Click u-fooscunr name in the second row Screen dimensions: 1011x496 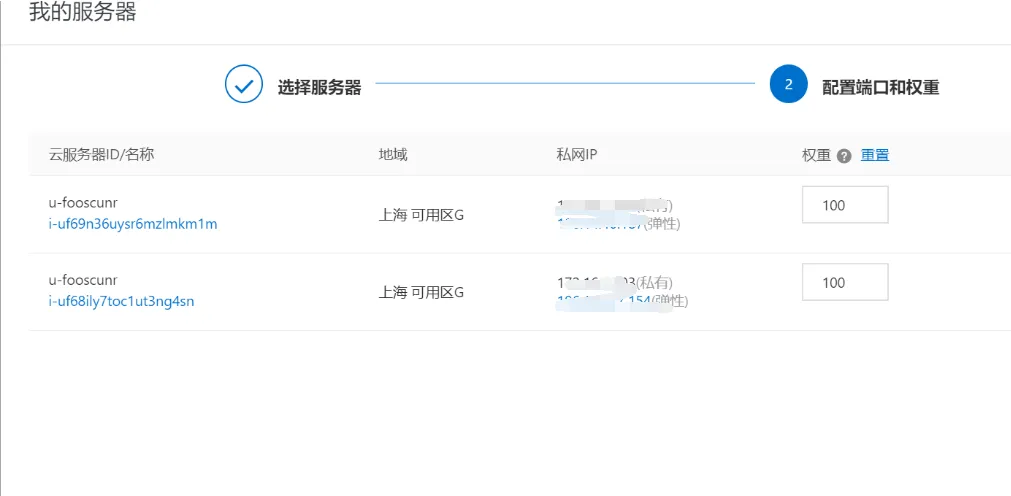(x=83, y=281)
